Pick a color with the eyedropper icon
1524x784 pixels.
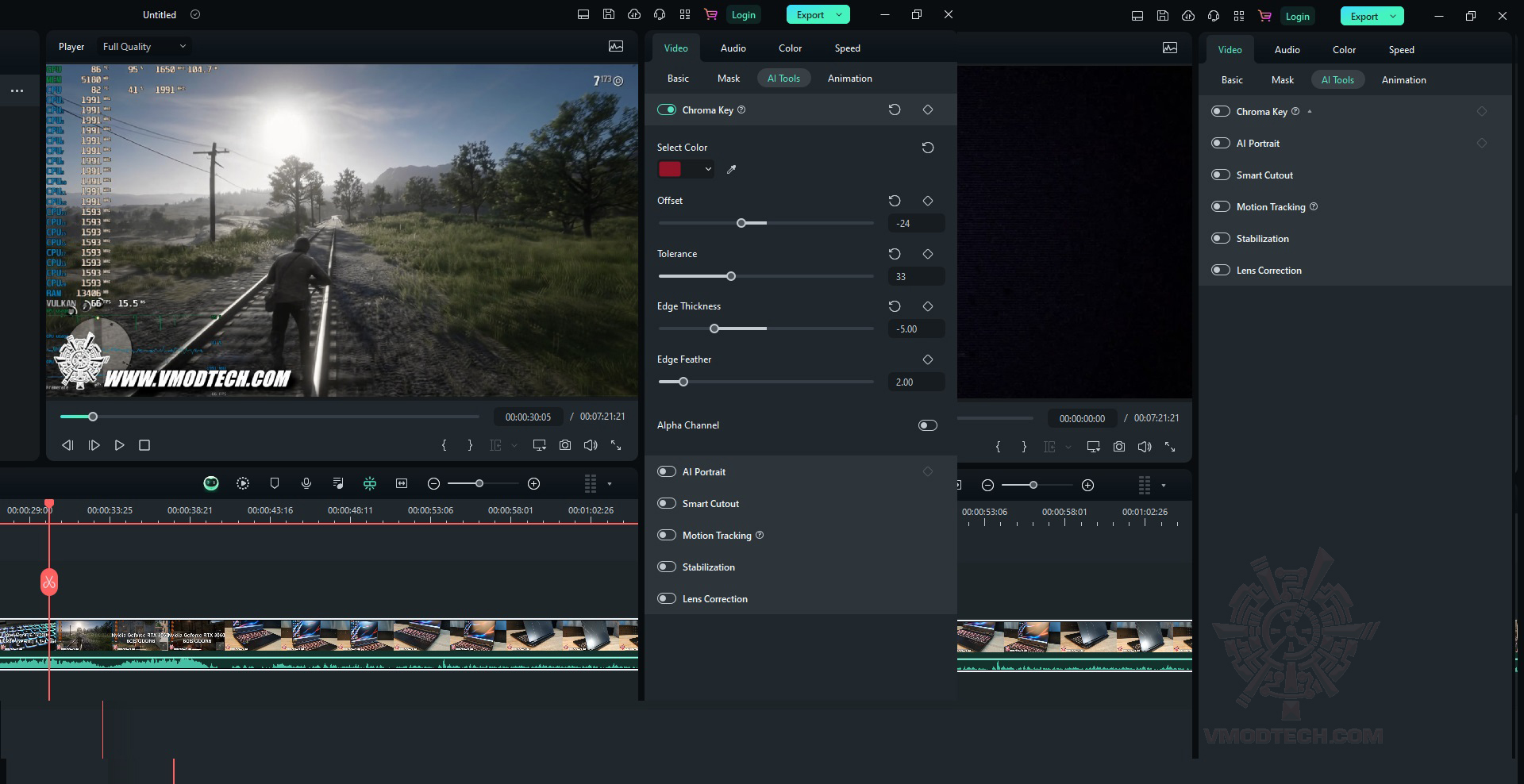coord(732,169)
